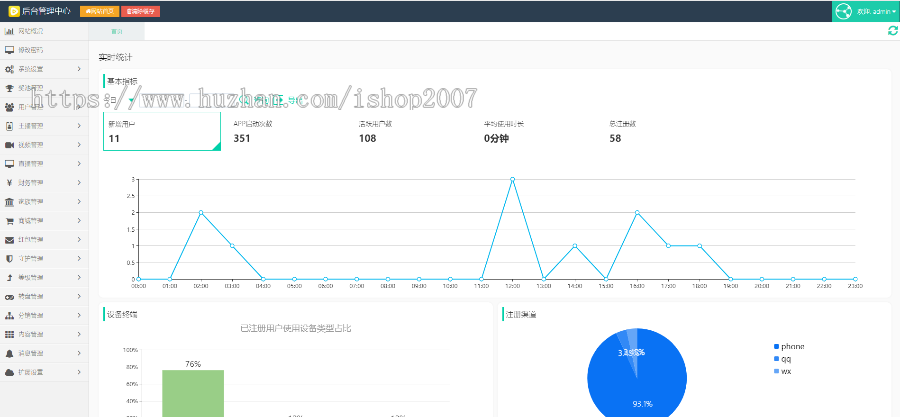
Task: Click the 设备终端 section heading
Action: (x=122, y=314)
